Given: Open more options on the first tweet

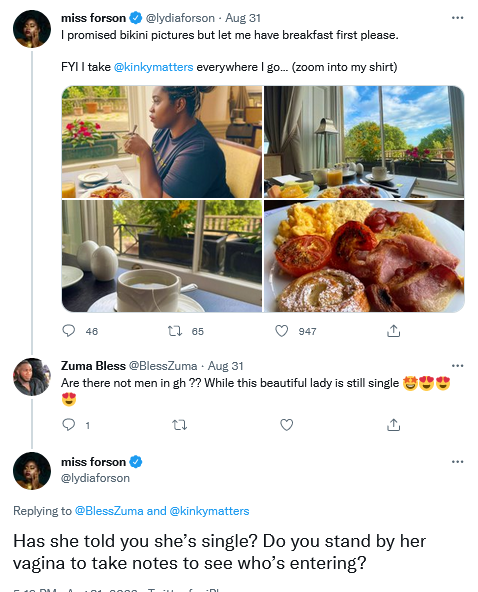Looking at the screenshot, I should tap(457, 18).
